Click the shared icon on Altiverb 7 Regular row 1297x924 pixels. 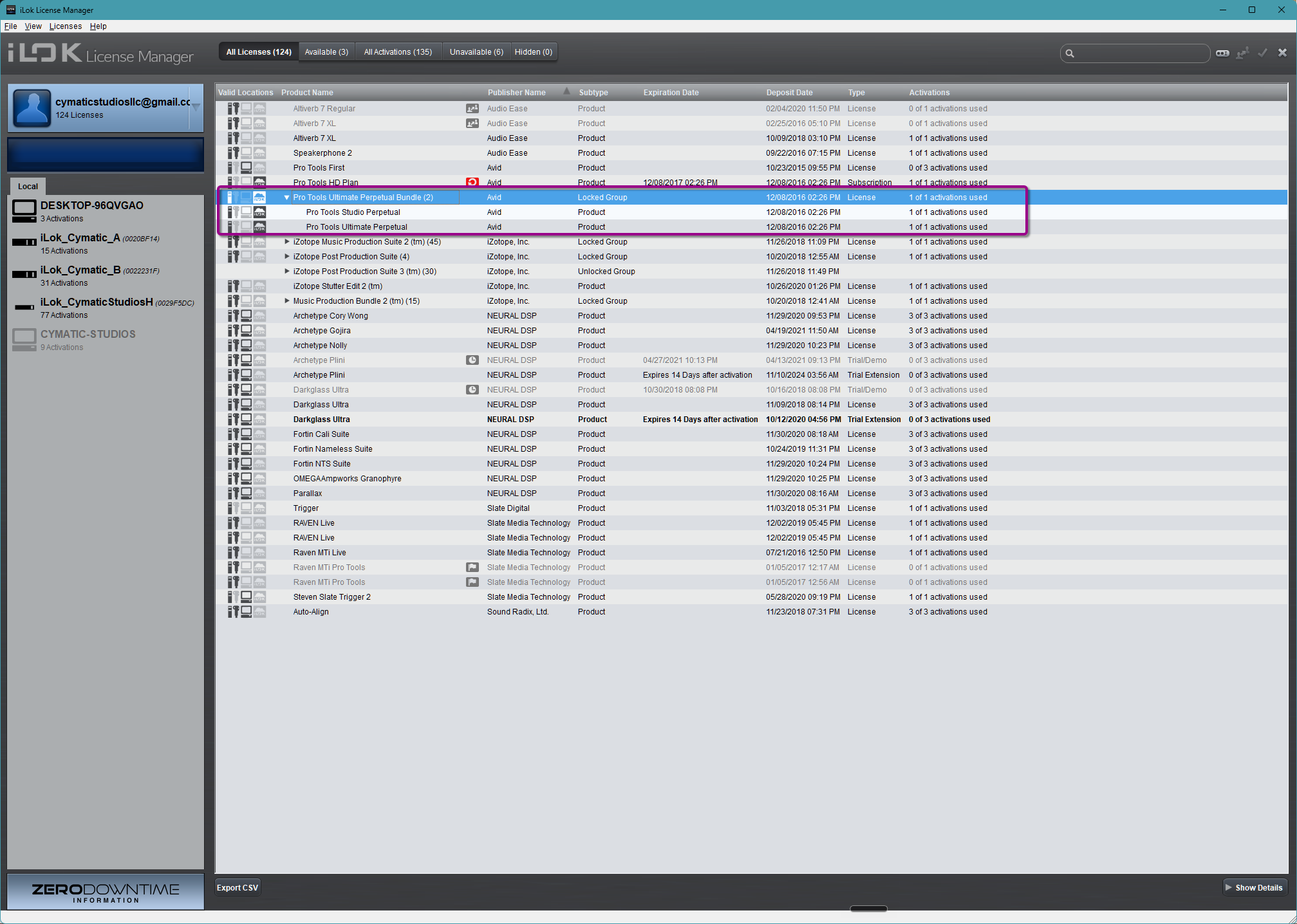point(472,109)
